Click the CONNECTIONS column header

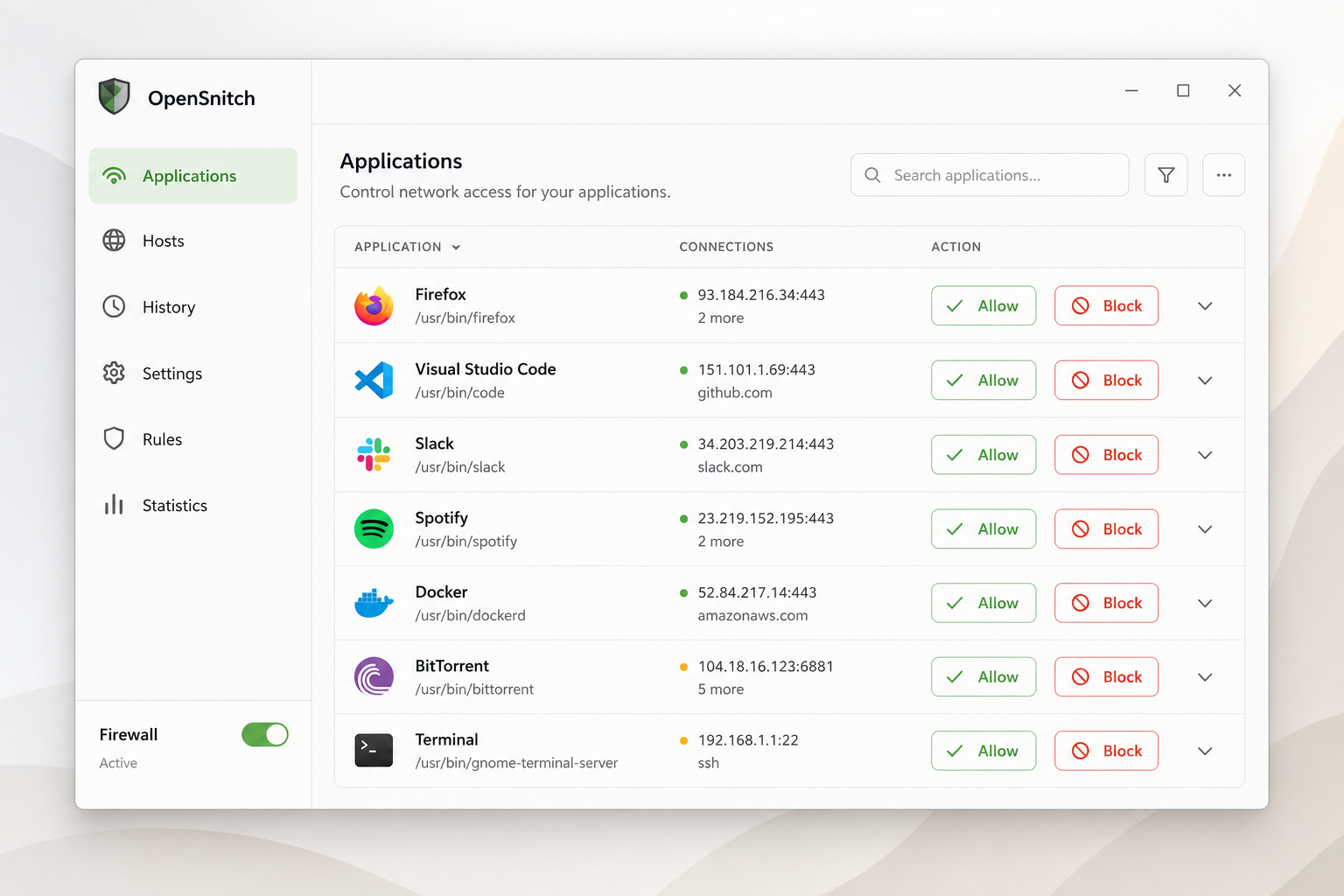(726, 247)
